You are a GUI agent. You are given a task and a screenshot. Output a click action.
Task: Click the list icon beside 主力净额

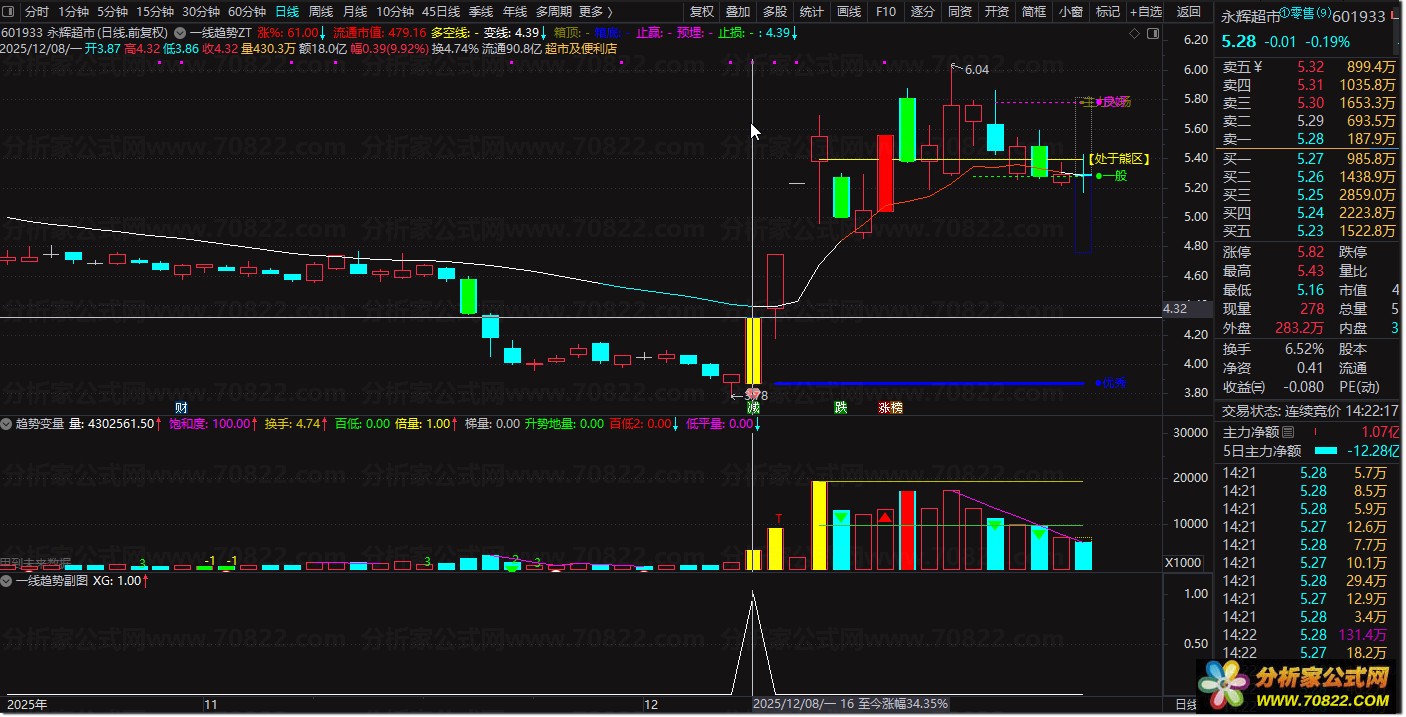(x=1288, y=432)
